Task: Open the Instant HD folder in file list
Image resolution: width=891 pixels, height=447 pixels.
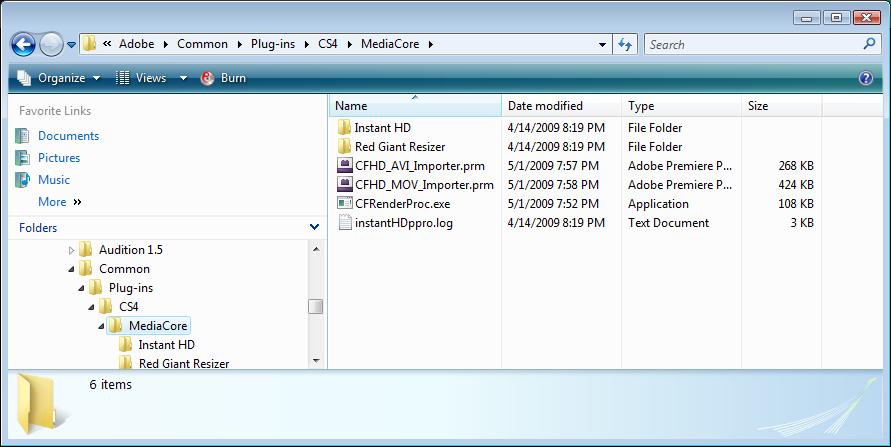Action: point(382,128)
